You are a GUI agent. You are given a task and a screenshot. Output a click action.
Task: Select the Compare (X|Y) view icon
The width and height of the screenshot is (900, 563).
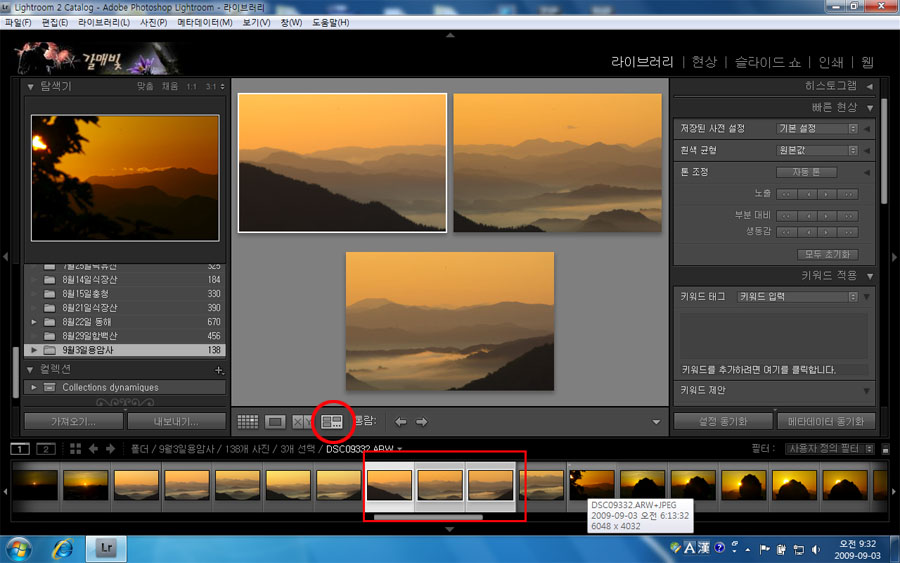click(x=302, y=422)
